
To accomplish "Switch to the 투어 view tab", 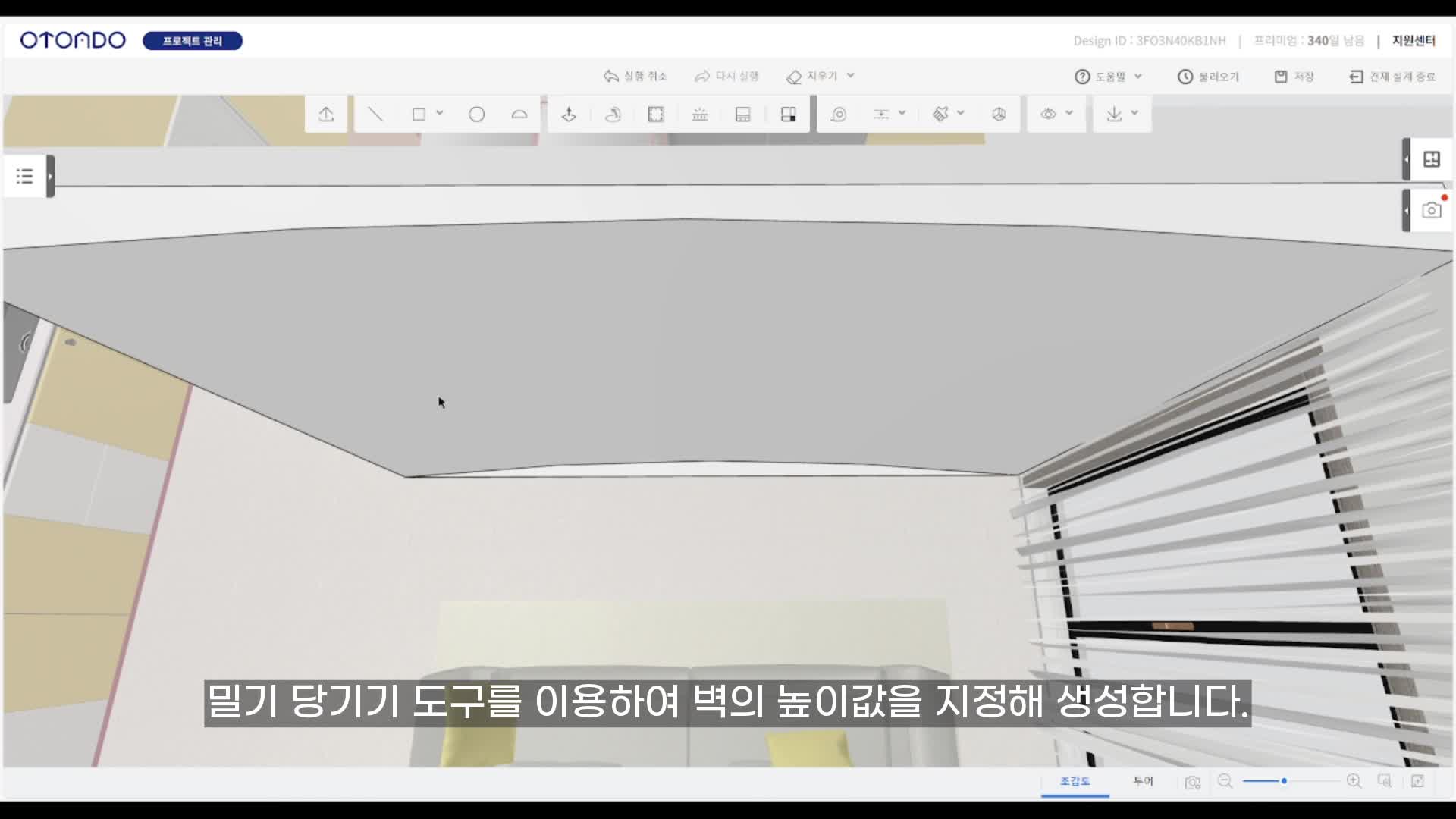I will pos(1143,781).
